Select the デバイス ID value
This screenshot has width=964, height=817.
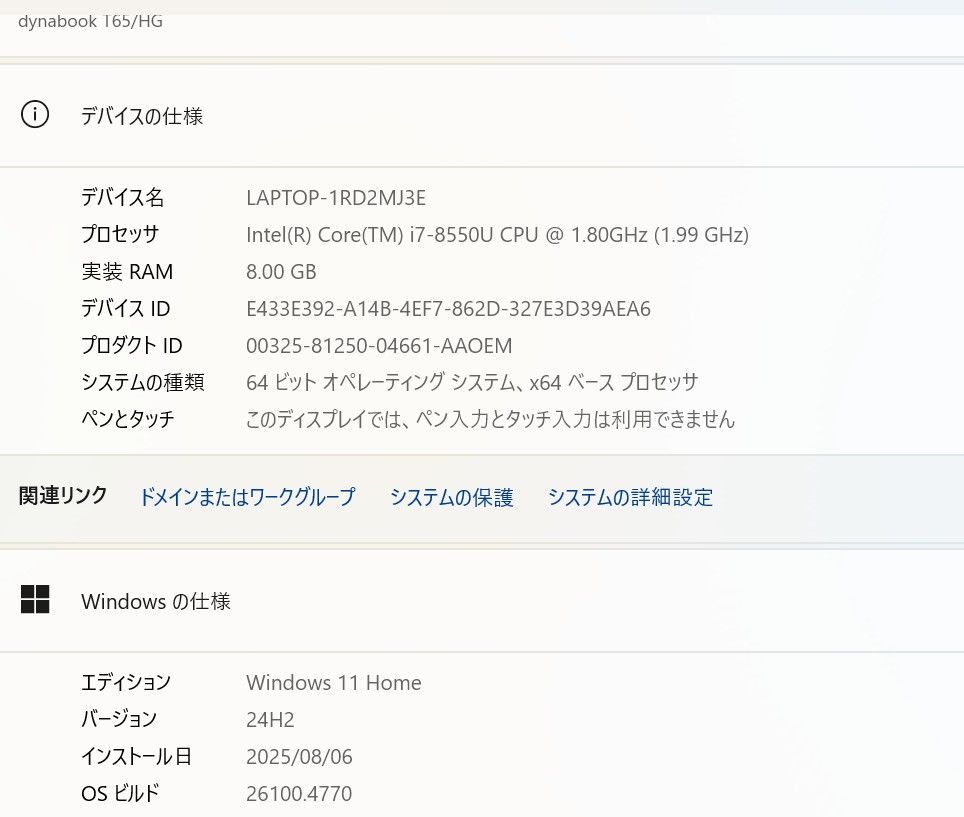[448, 308]
